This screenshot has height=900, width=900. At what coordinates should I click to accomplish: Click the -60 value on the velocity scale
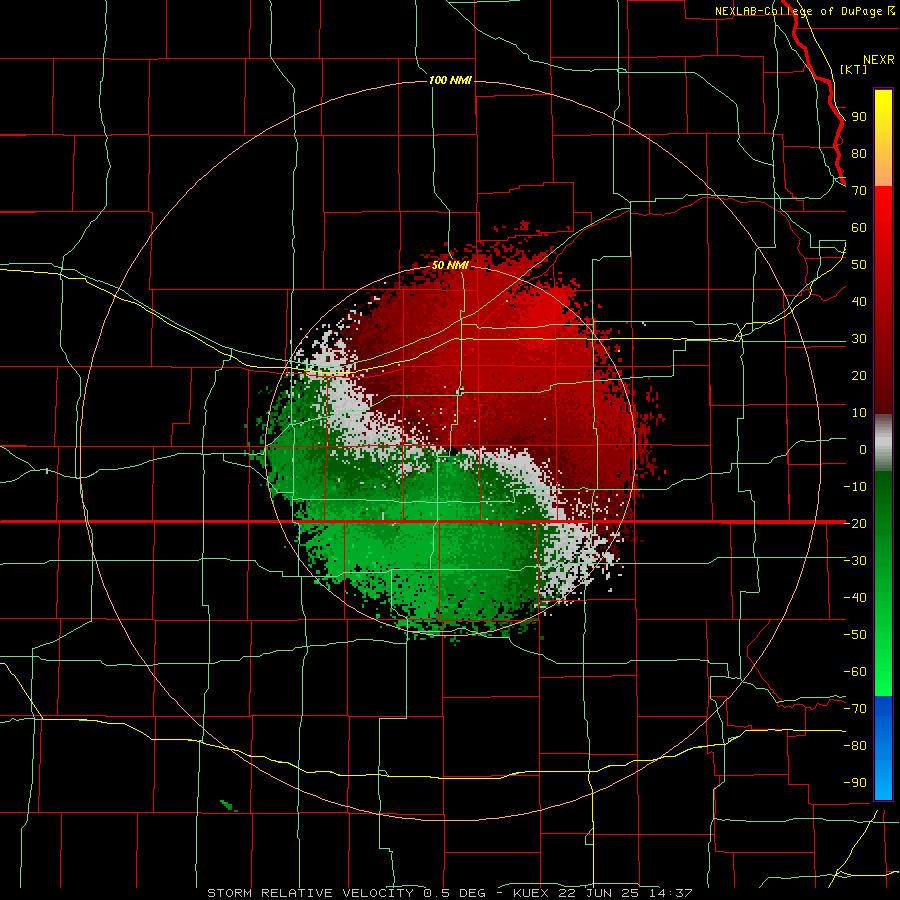855,672
